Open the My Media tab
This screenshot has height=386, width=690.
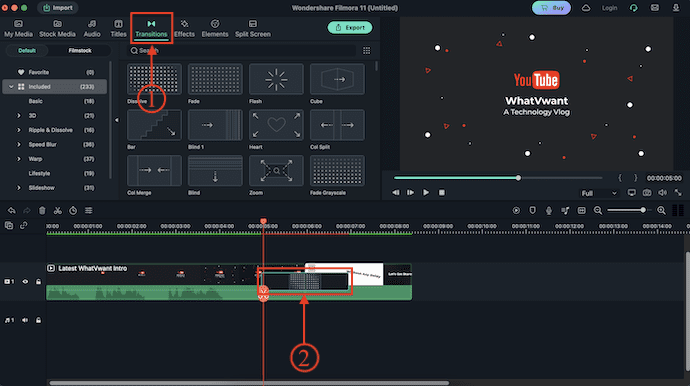[x=18, y=29]
